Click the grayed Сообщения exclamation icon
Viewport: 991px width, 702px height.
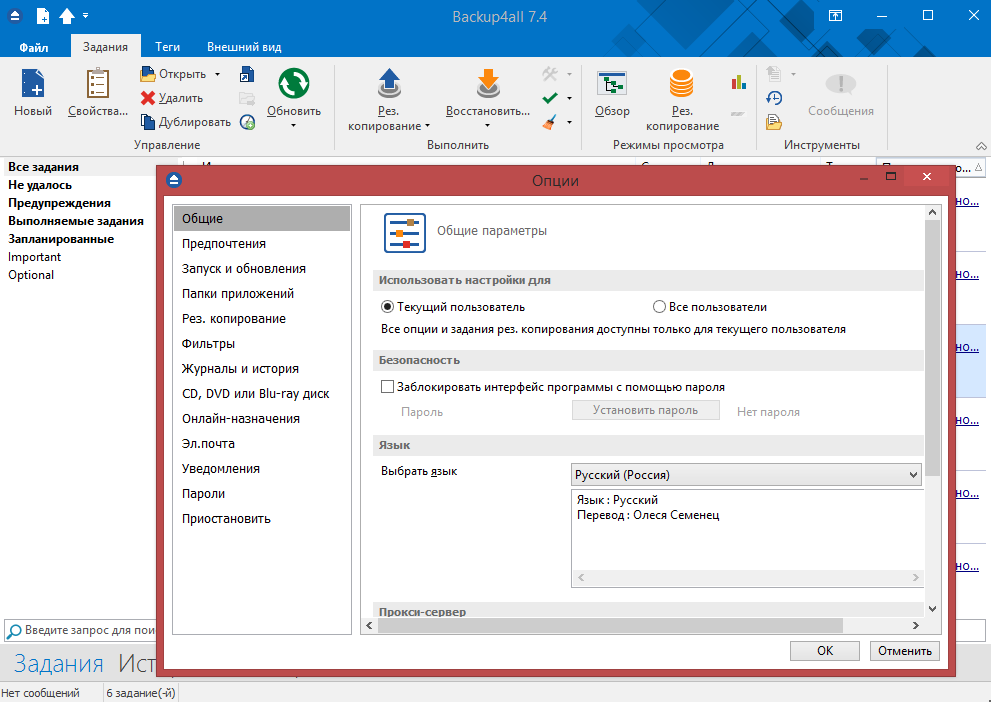click(841, 83)
